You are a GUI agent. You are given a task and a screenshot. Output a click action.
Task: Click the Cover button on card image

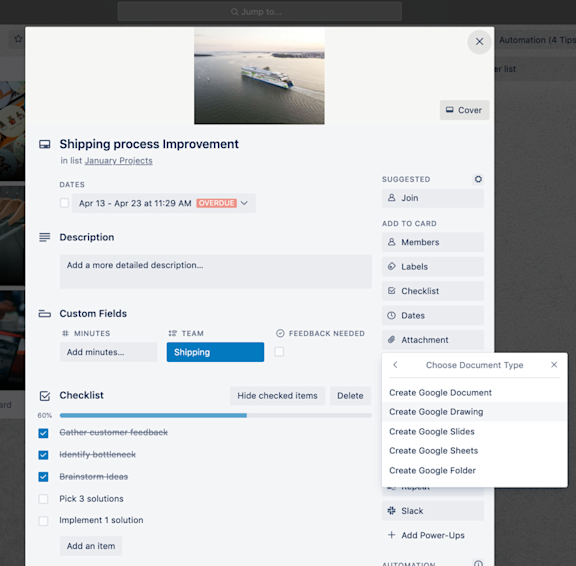(x=464, y=110)
